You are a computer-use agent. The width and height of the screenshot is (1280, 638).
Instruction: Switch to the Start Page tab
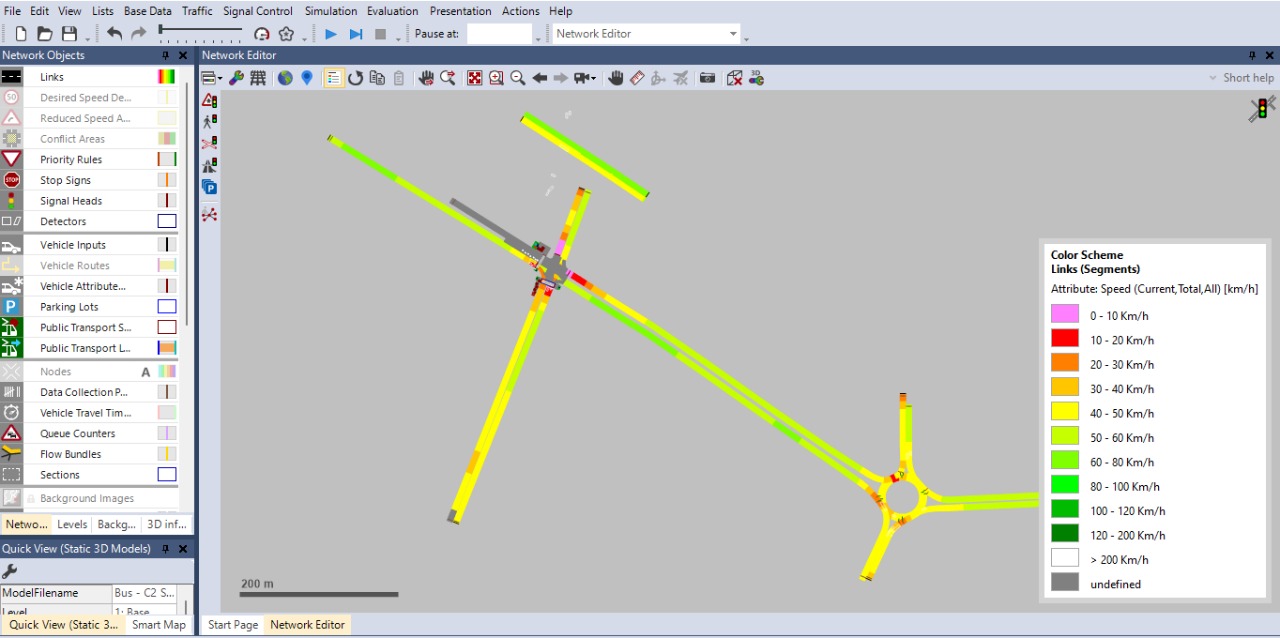pos(233,625)
